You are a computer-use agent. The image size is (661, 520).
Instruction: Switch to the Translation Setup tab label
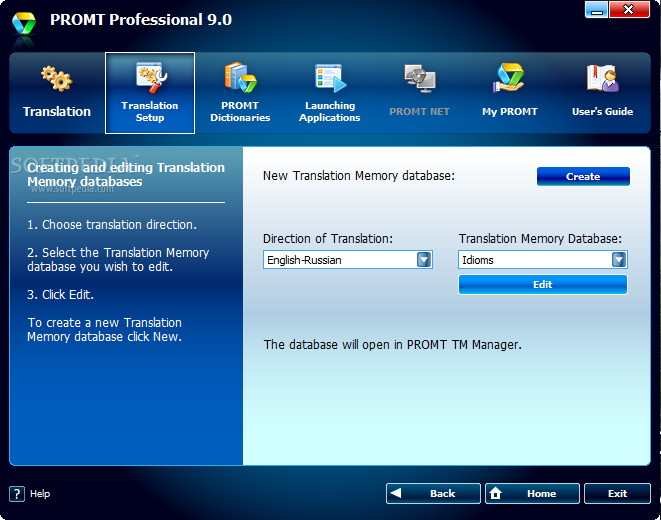150,111
